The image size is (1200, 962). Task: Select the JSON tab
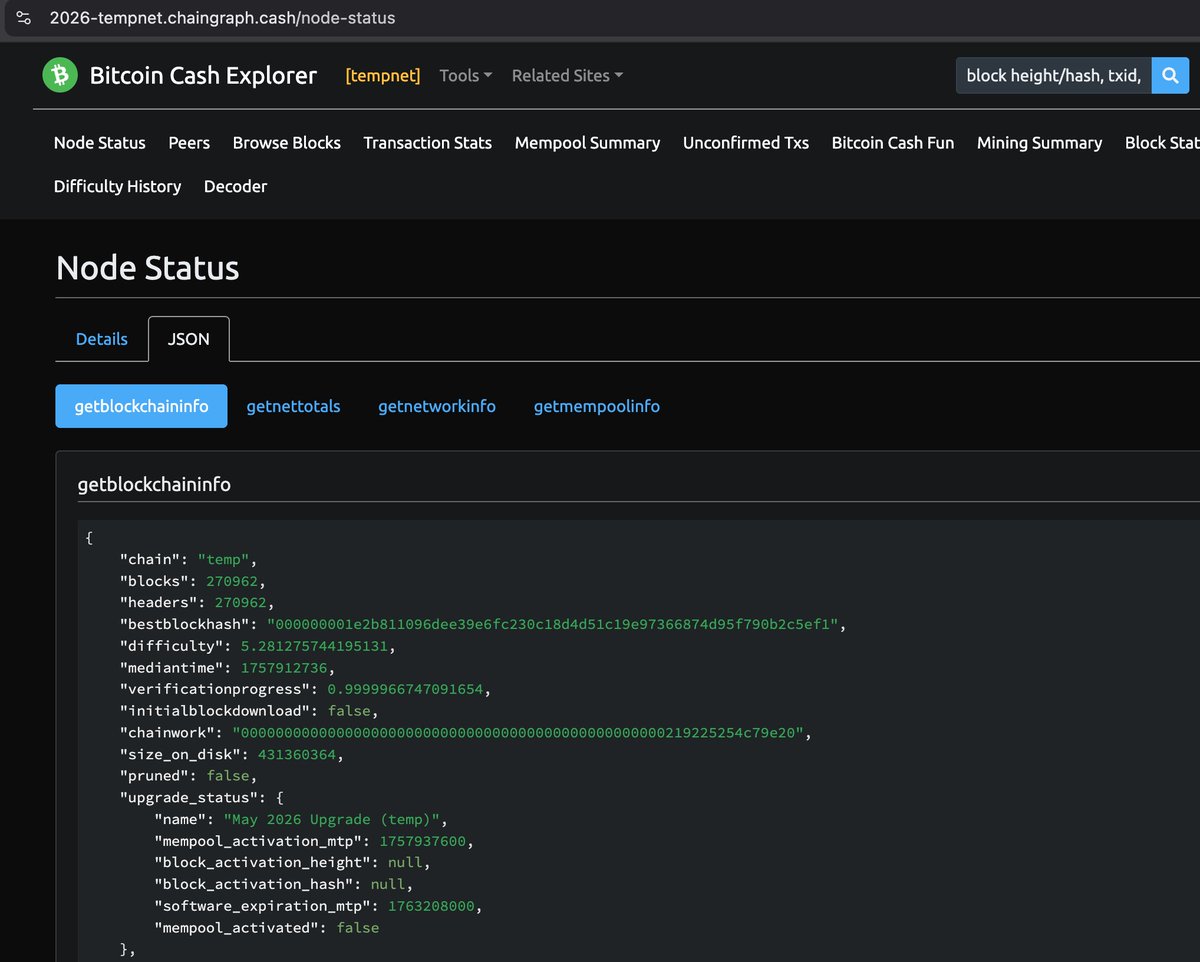coord(189,339)
